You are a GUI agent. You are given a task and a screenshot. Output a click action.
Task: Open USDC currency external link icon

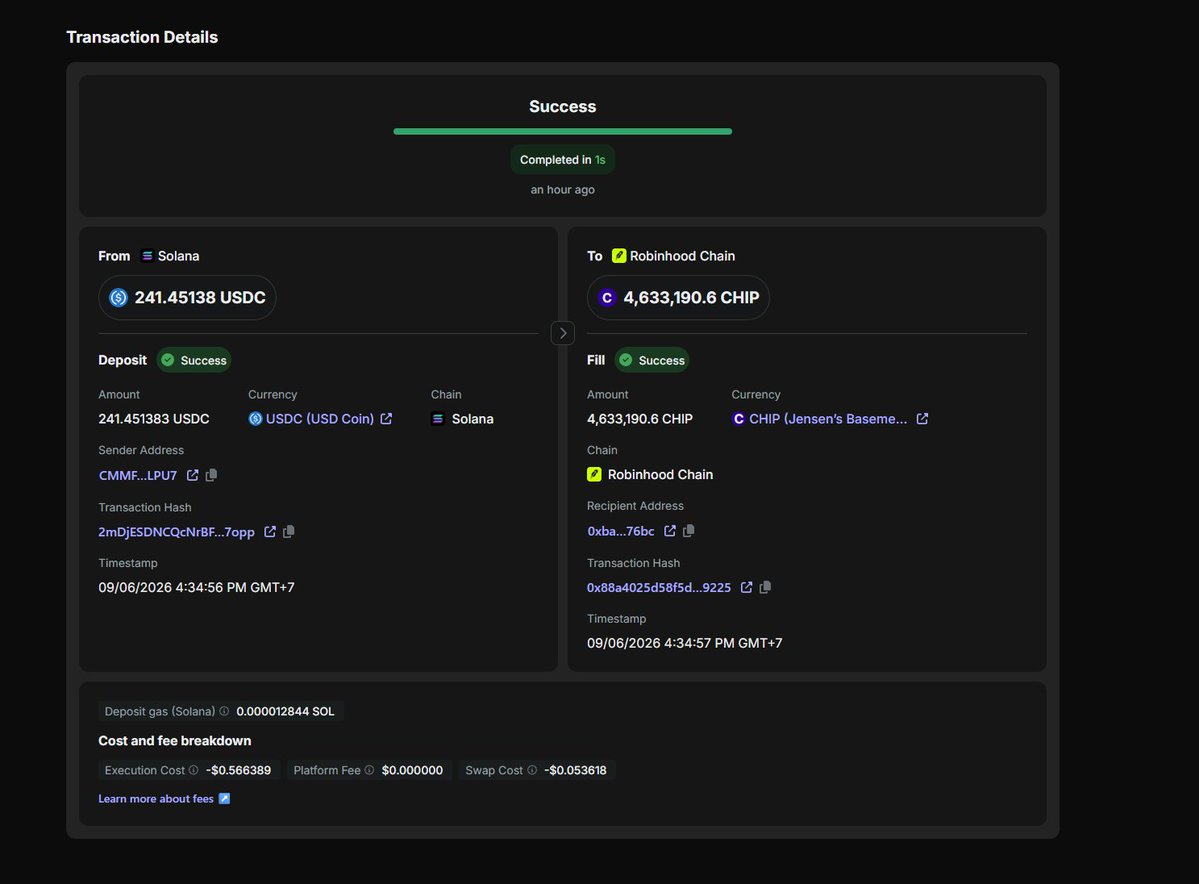(386, 419)
